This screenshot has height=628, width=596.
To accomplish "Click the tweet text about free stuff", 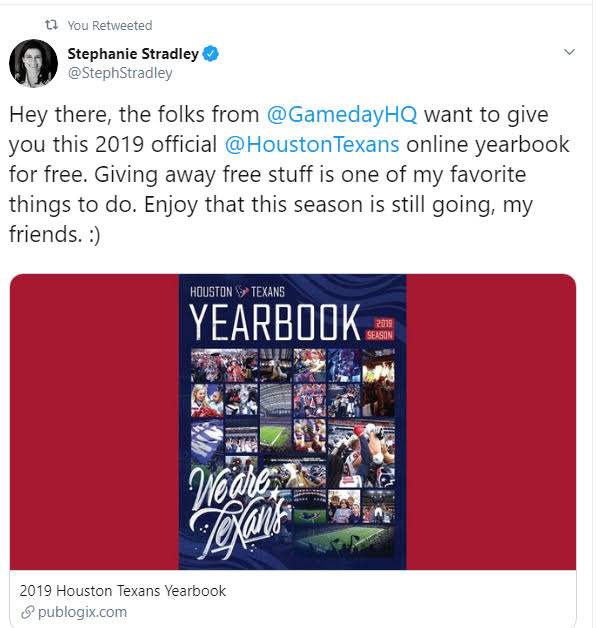I will pyautogui.click(x=289, y=175).
